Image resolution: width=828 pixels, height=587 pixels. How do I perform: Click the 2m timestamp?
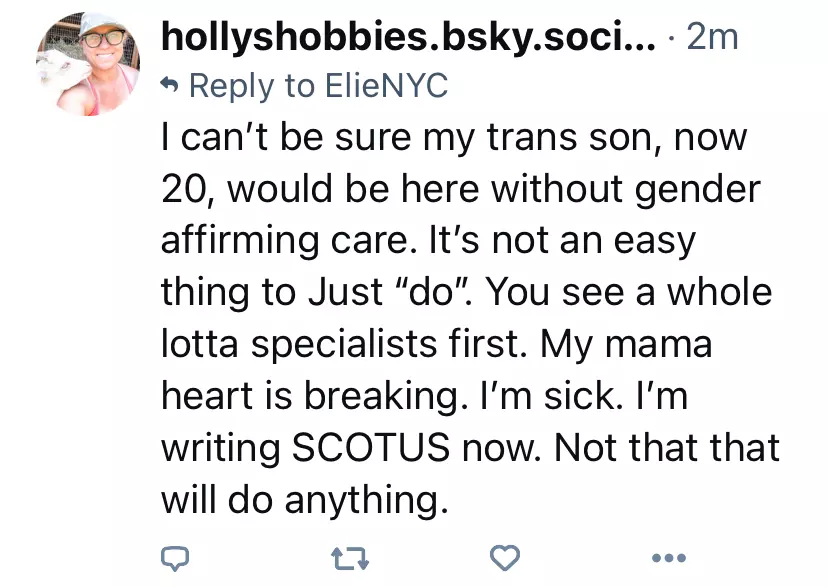click(x=712, y=37)
